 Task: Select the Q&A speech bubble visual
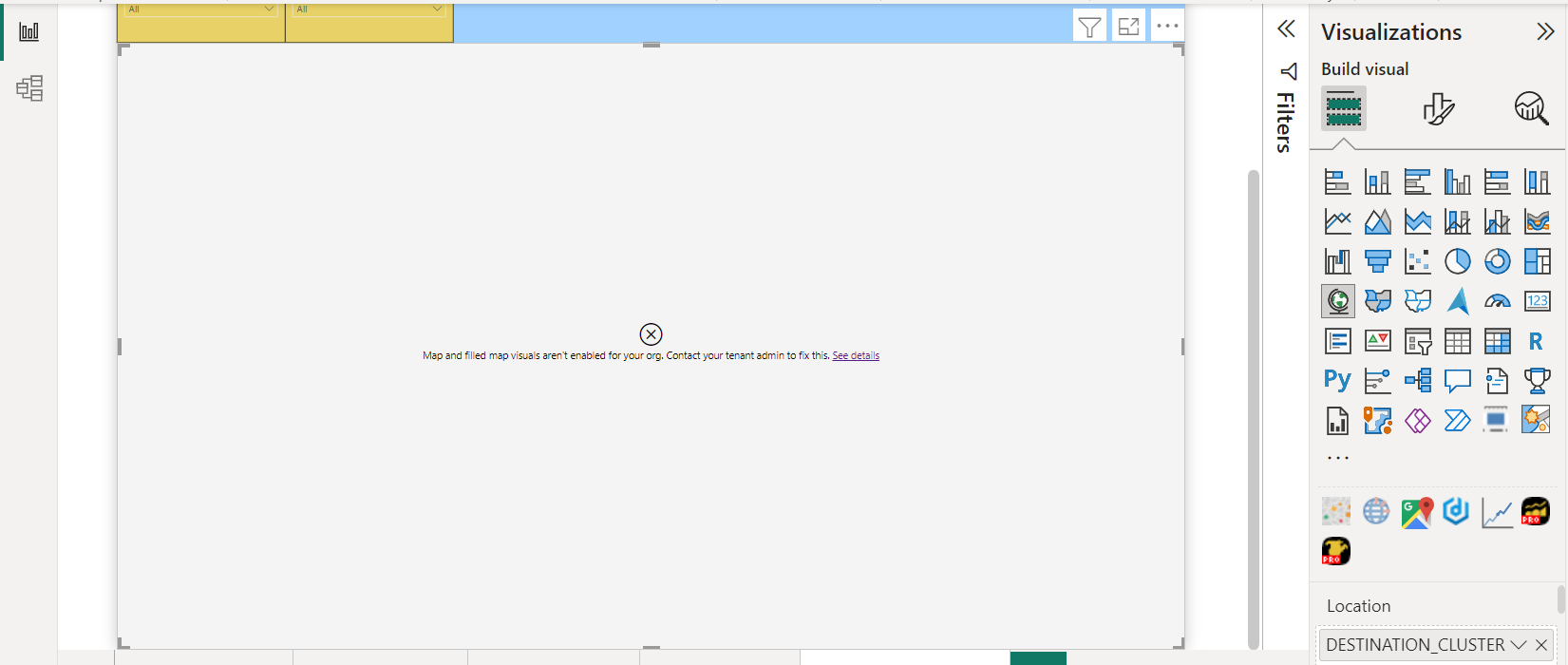pyautogui.click(x=1457, y=381)
